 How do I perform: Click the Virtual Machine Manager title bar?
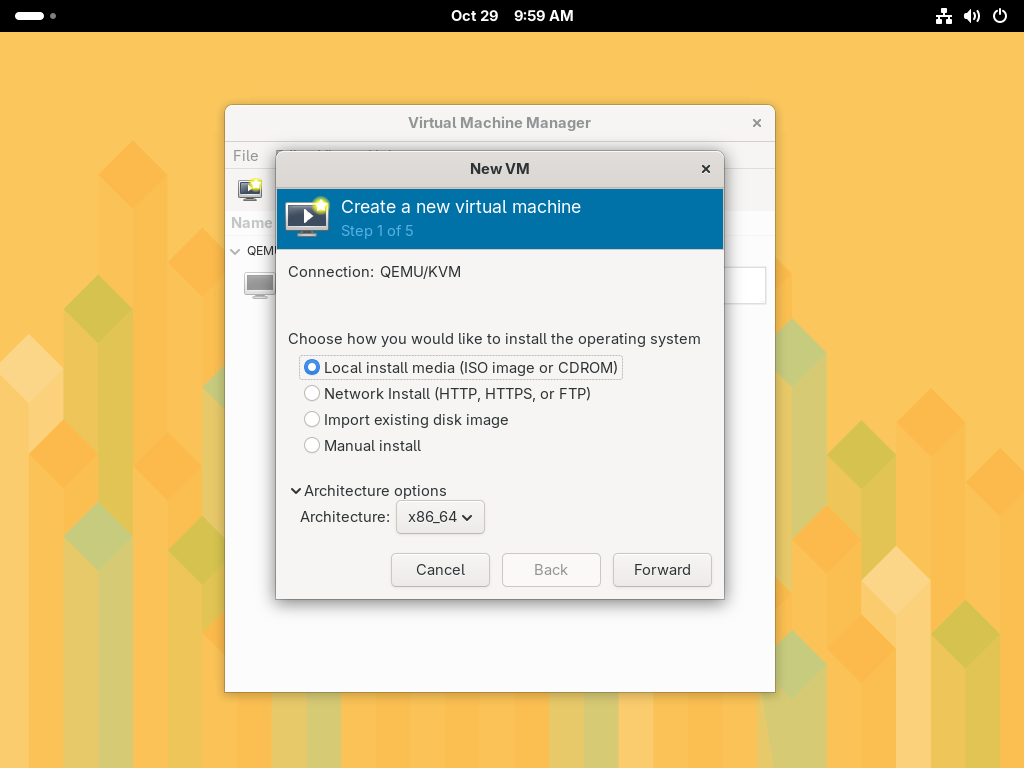tap(499, 123)
